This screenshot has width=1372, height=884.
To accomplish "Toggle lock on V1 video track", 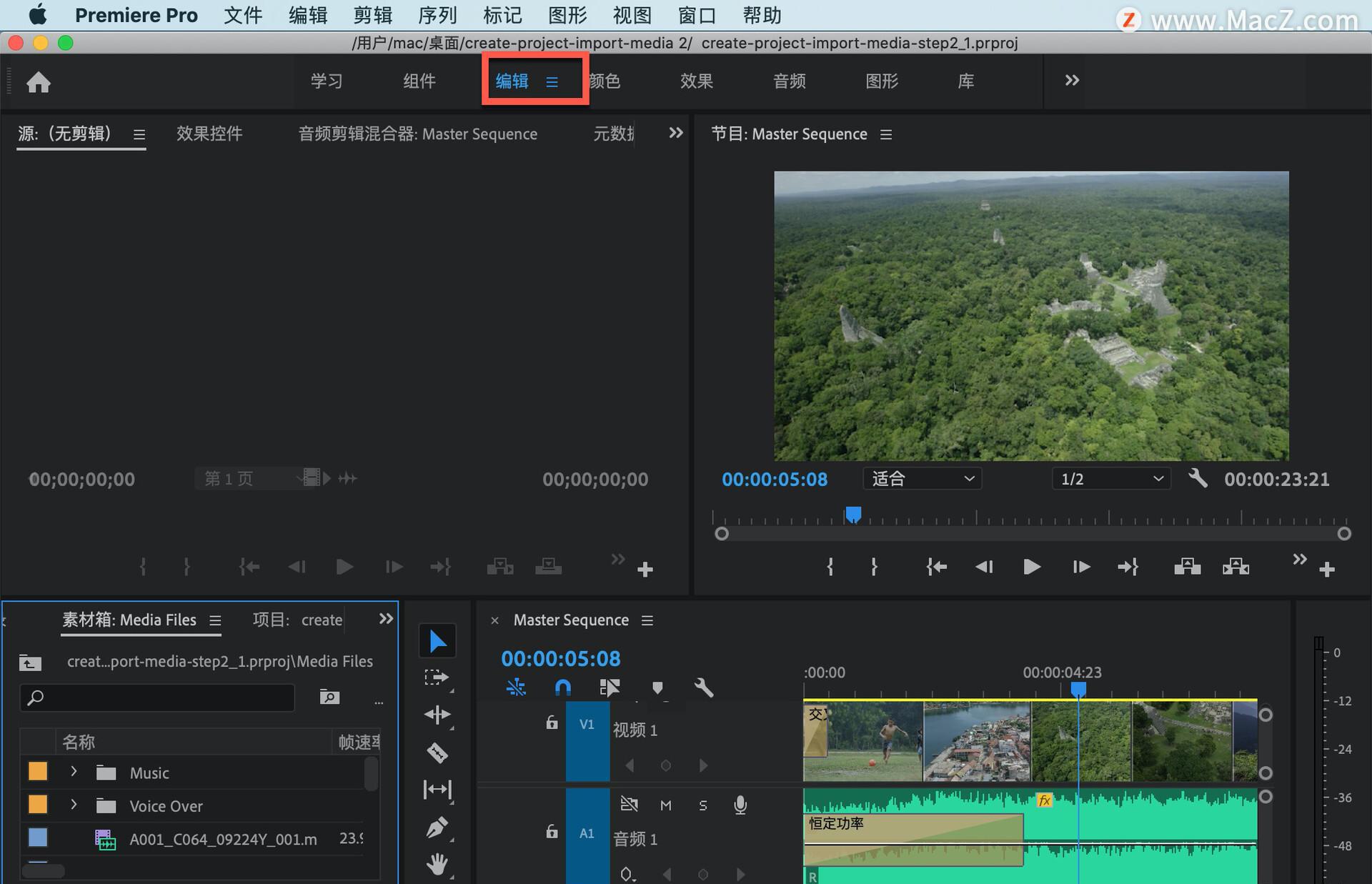I will (552, 723).
